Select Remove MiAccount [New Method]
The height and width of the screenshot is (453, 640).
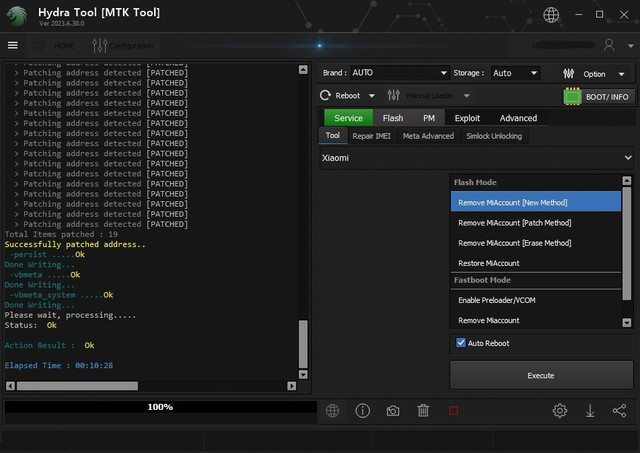pyautogui.click(x=536, y=202)
